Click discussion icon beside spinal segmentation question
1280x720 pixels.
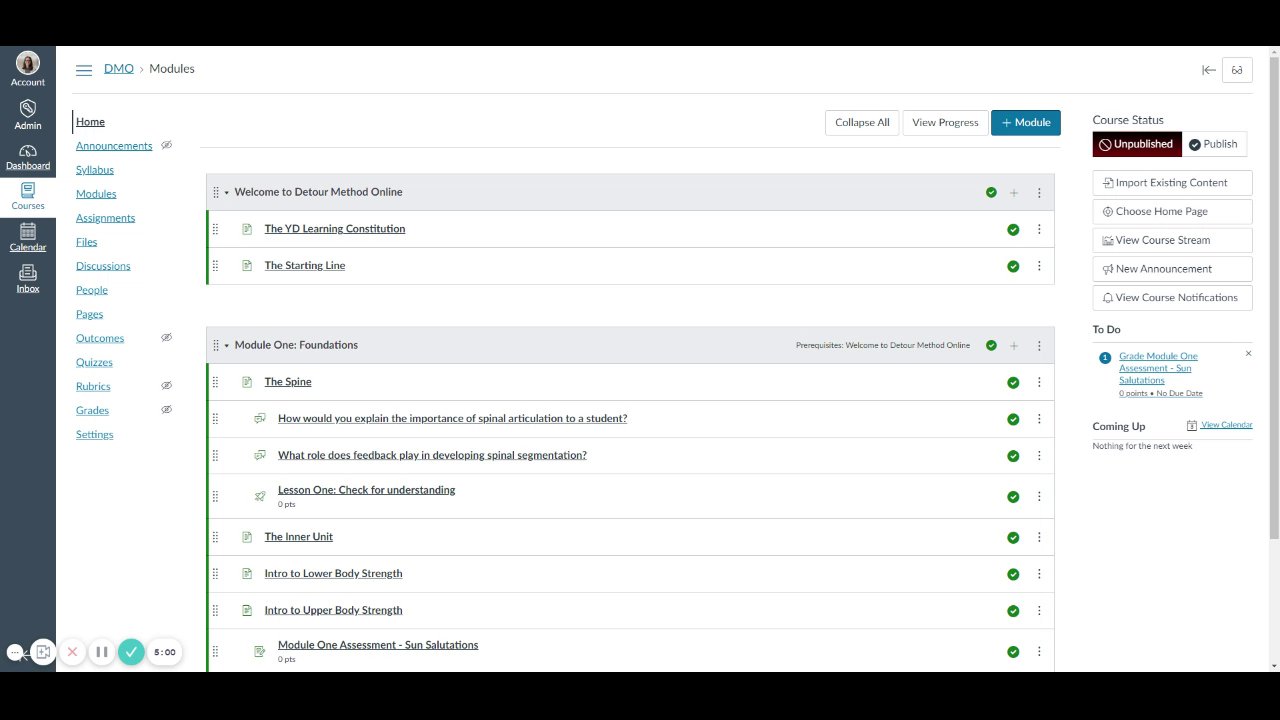coord(260,455)
